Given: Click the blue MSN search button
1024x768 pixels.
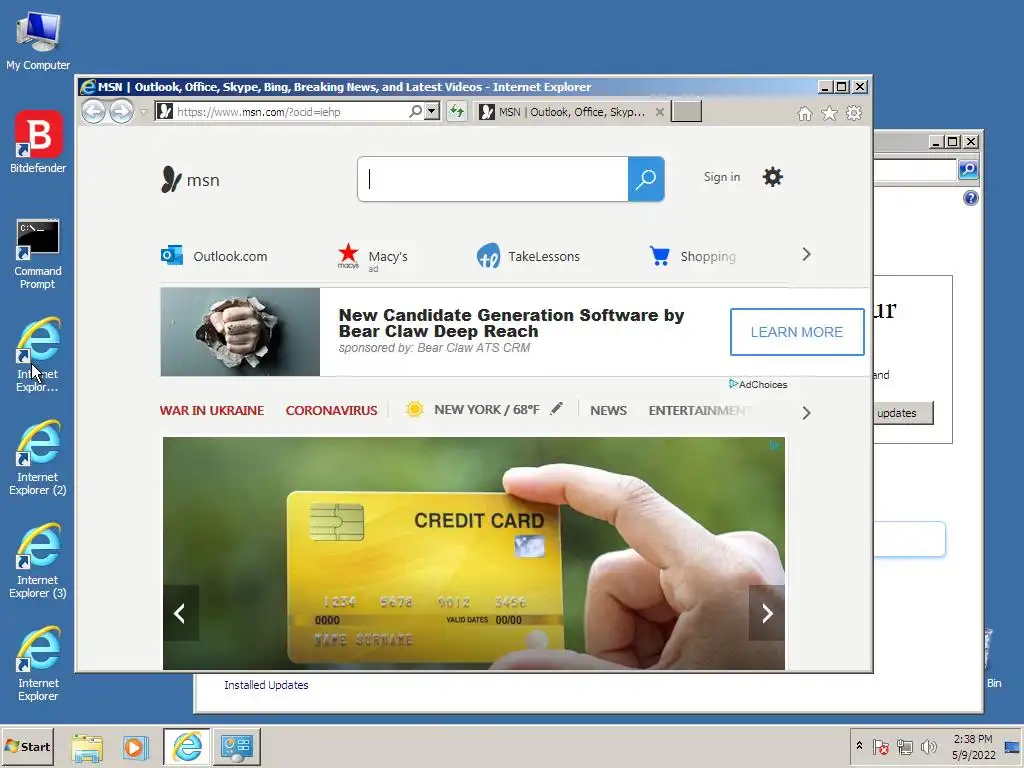Looking at the screenshot, I should tap(646, 179).
